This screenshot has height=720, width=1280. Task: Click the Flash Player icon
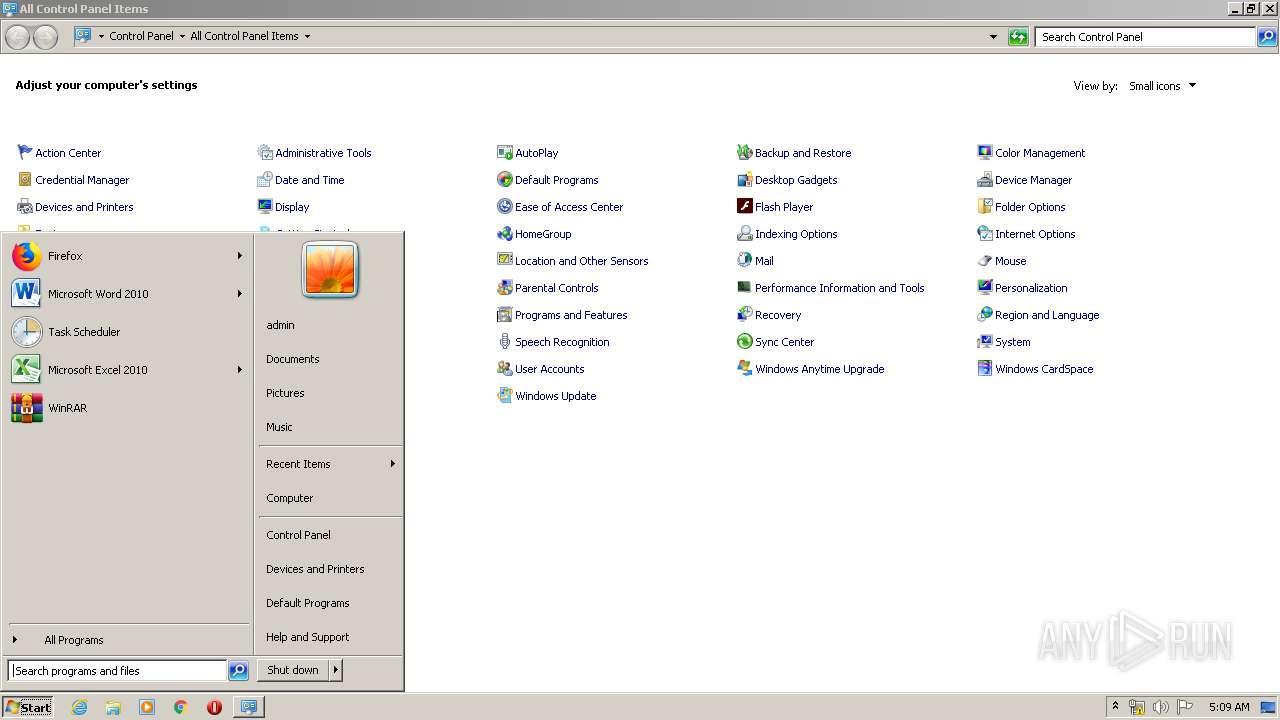745,207
